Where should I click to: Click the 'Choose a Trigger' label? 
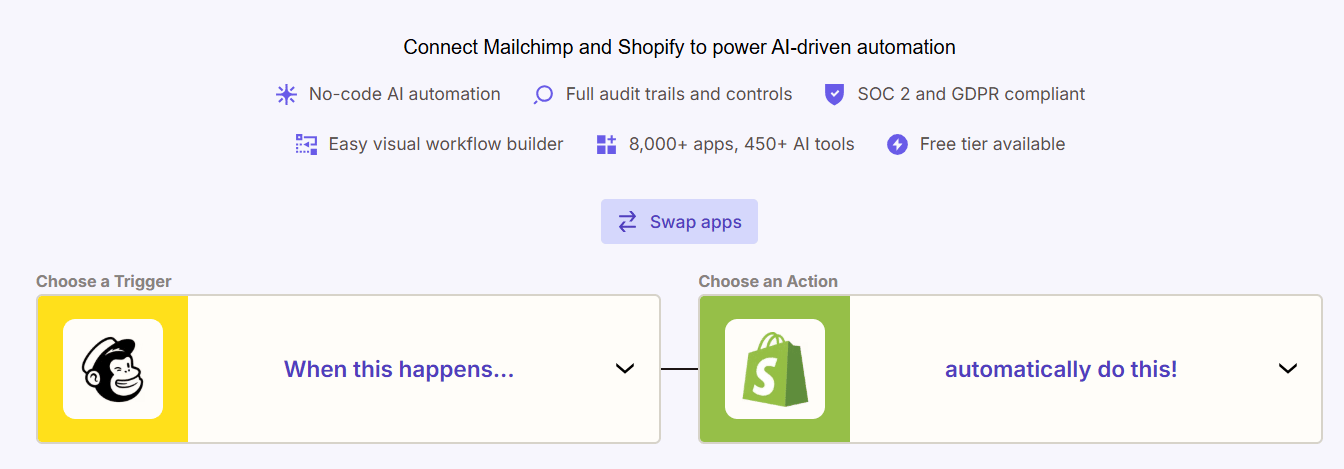coord(104,281)
